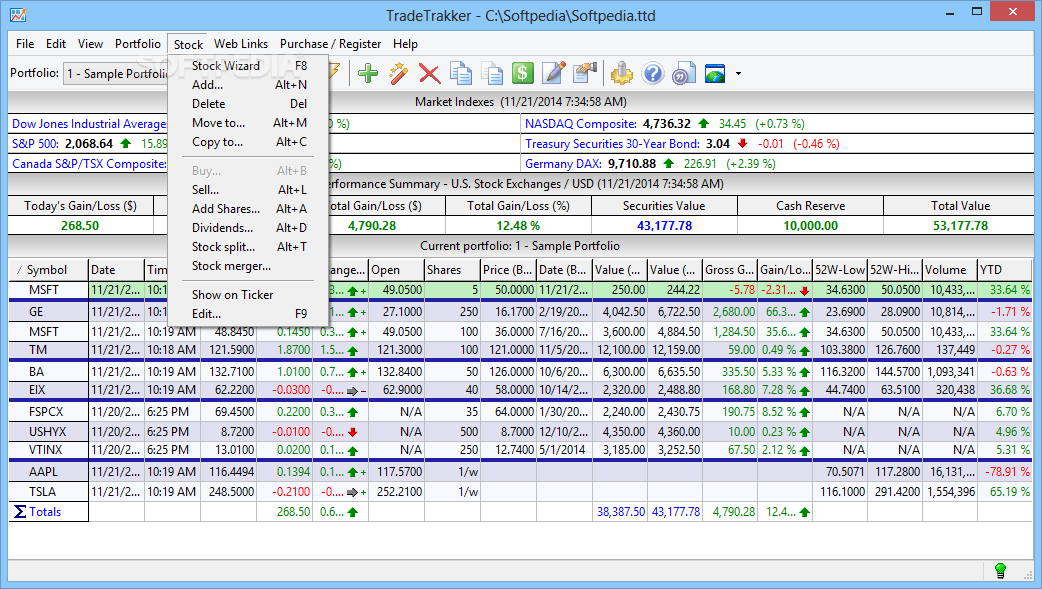Open the Germany DAX link
The width and height of the screenshot is (1042, 589).
pyautogui.click(x=564, y=164)
